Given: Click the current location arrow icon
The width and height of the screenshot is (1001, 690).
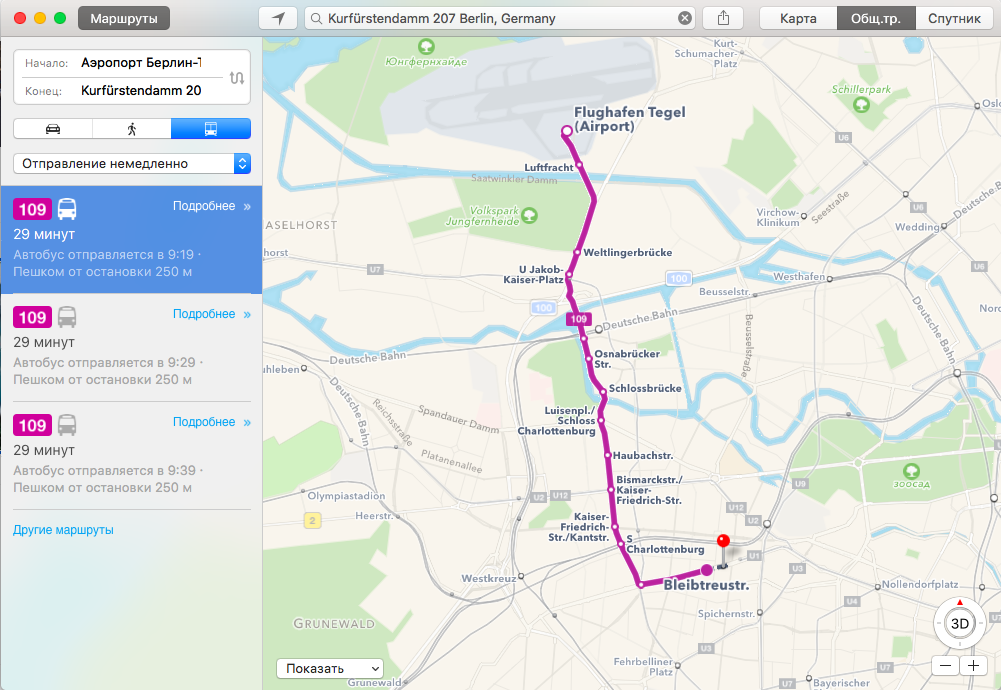Looking at the screenshot, I should [x=278, y=19].
